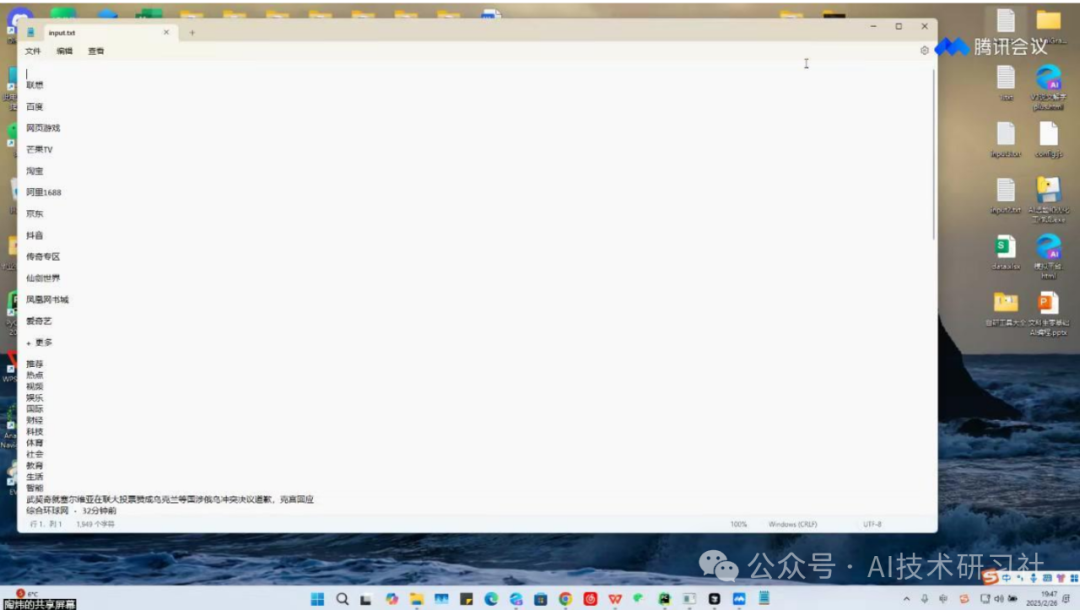This screenshot has height=610, width=1080.
Task: Open the green spreadsheet file on desktop
Action: coord(1005,247)
